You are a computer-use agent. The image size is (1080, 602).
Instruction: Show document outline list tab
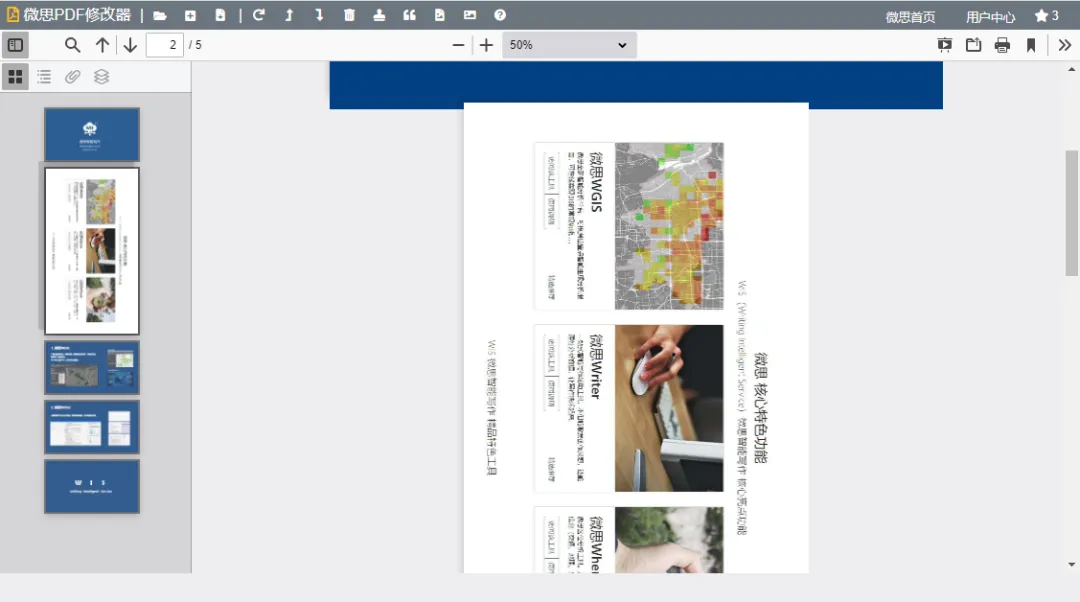(44, 76)
